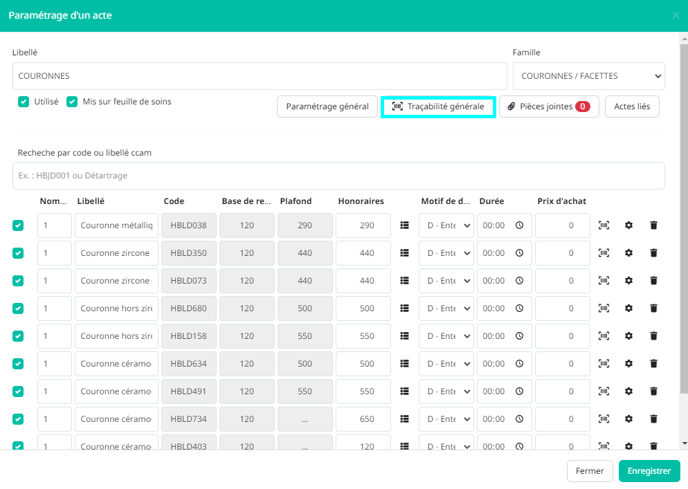This screenshot has height=489, width=688.
Task: Uncheck the HBLD038 row checkbox
Action: tap(18, 226)
